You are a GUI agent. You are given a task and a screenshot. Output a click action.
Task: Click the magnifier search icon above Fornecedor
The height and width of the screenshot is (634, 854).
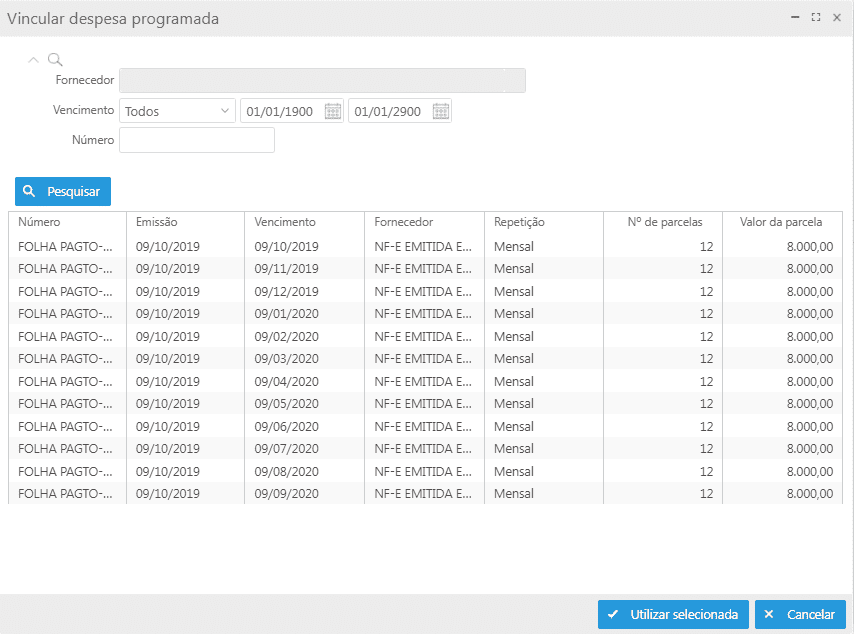pyautogui.click(x=55, y=60)
